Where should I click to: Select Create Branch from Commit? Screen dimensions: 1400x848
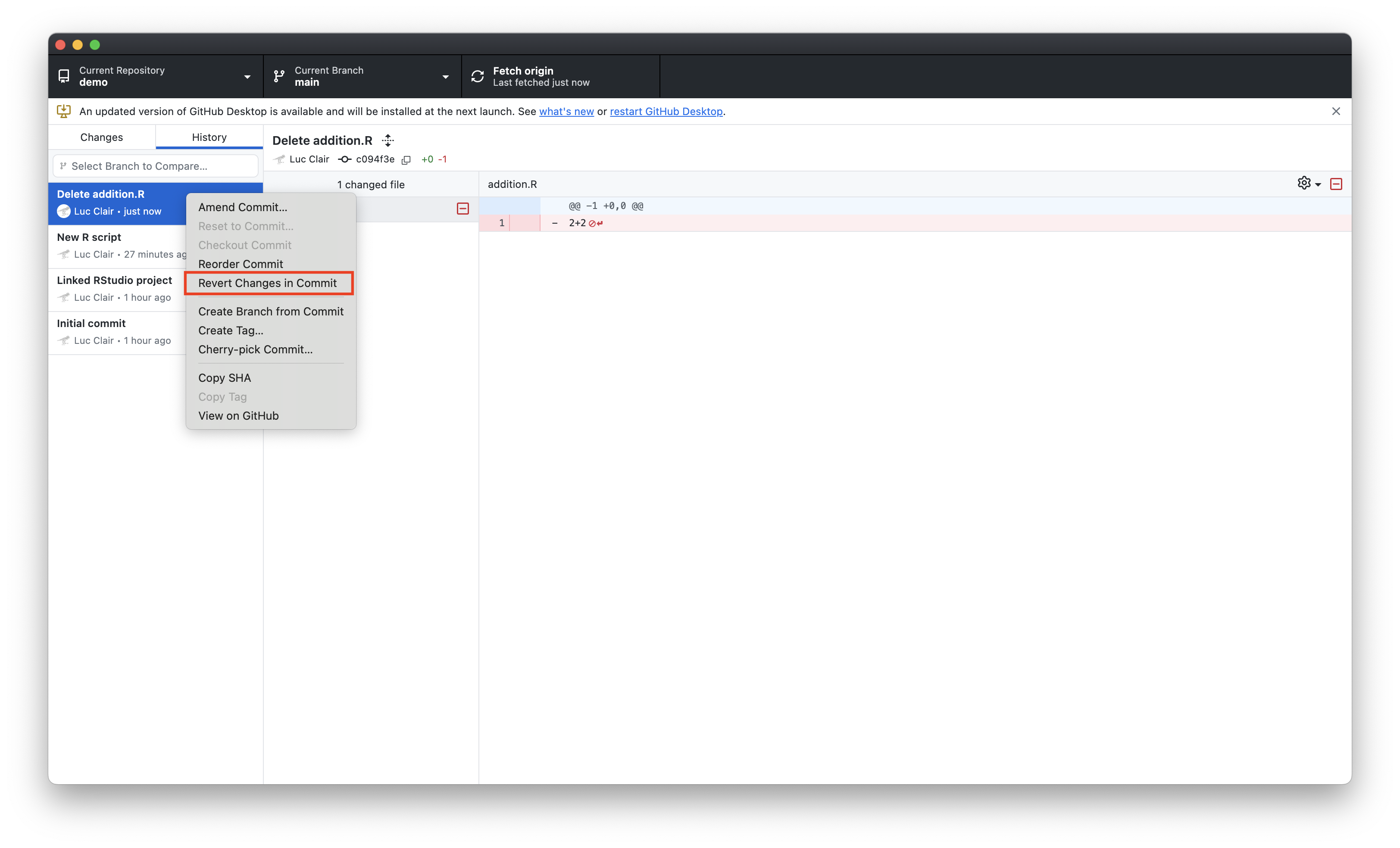270,311
